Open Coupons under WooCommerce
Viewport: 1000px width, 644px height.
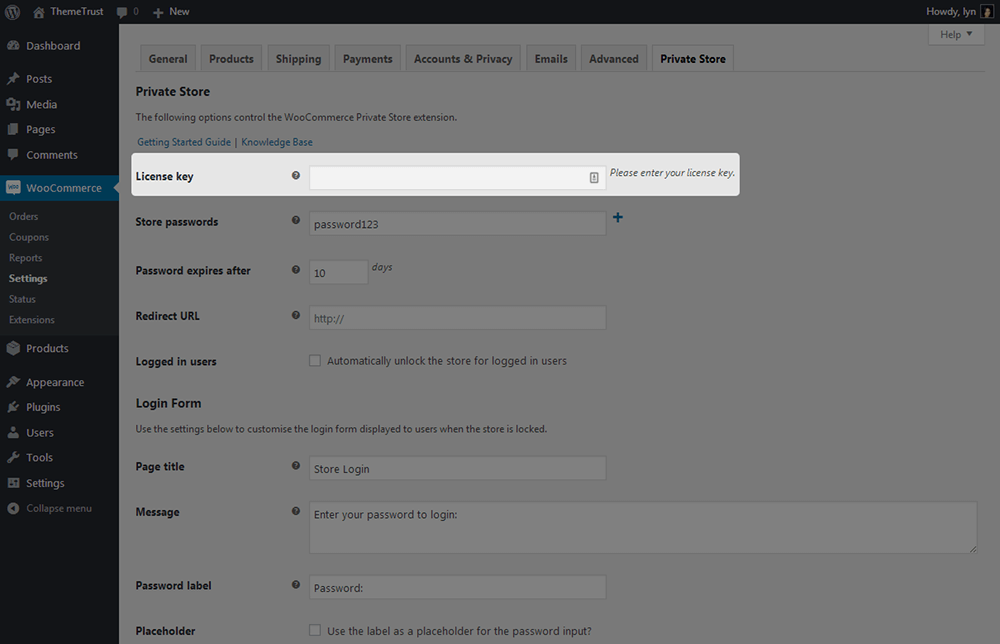29,237
